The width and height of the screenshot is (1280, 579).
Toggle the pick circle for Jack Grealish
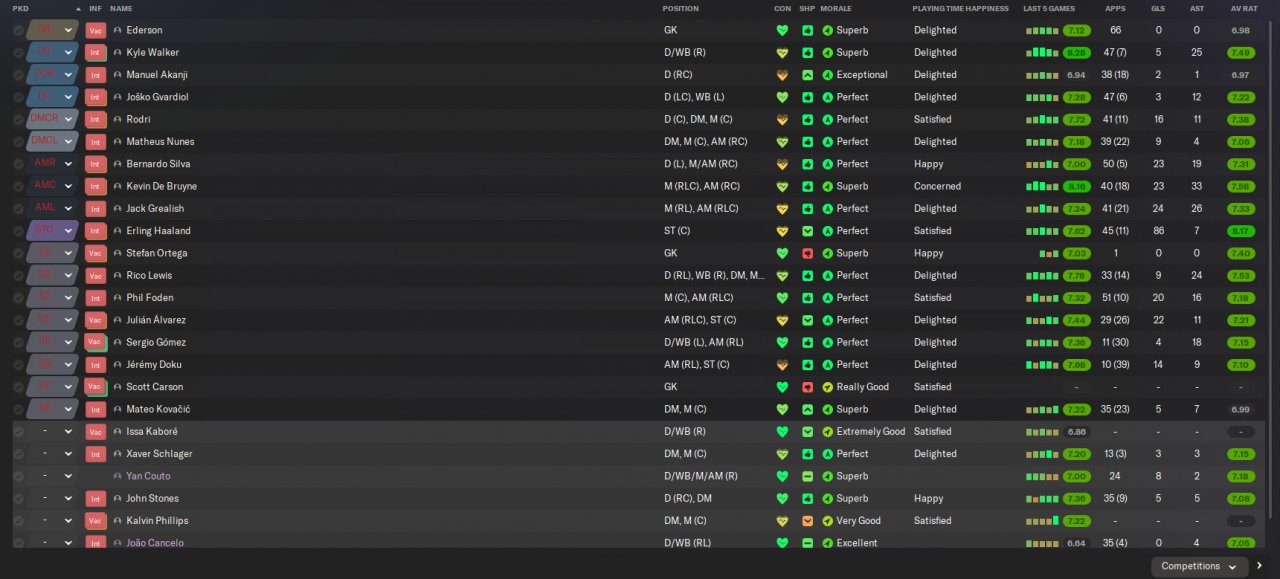[x=18, y=209]
